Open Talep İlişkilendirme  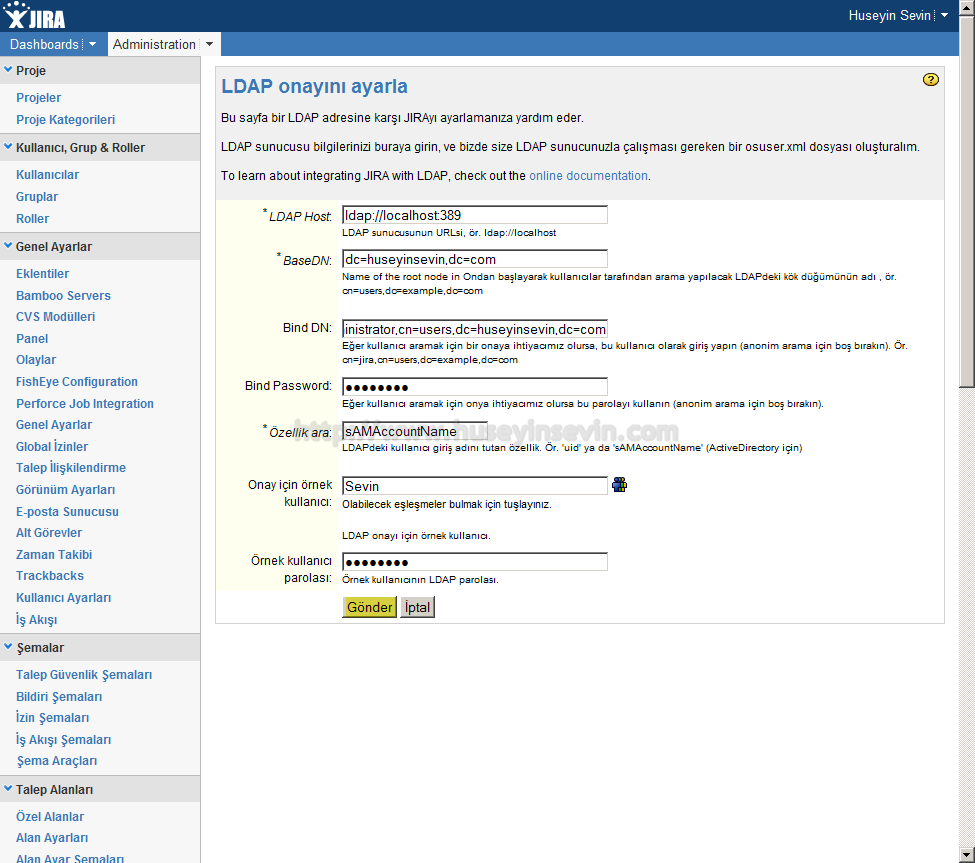71,468
